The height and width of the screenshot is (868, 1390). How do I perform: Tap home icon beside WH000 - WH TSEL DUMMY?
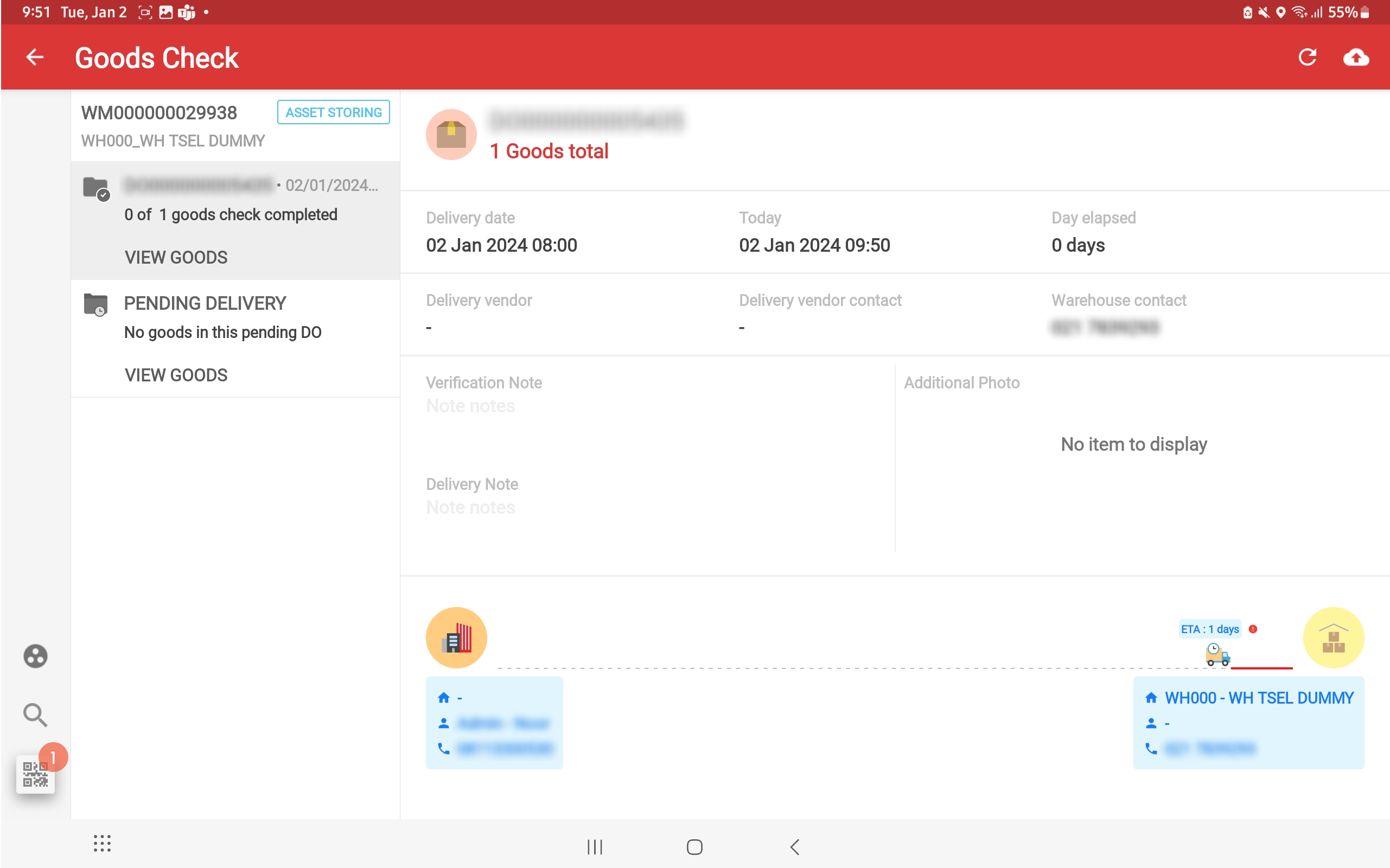coord(1151,698)
